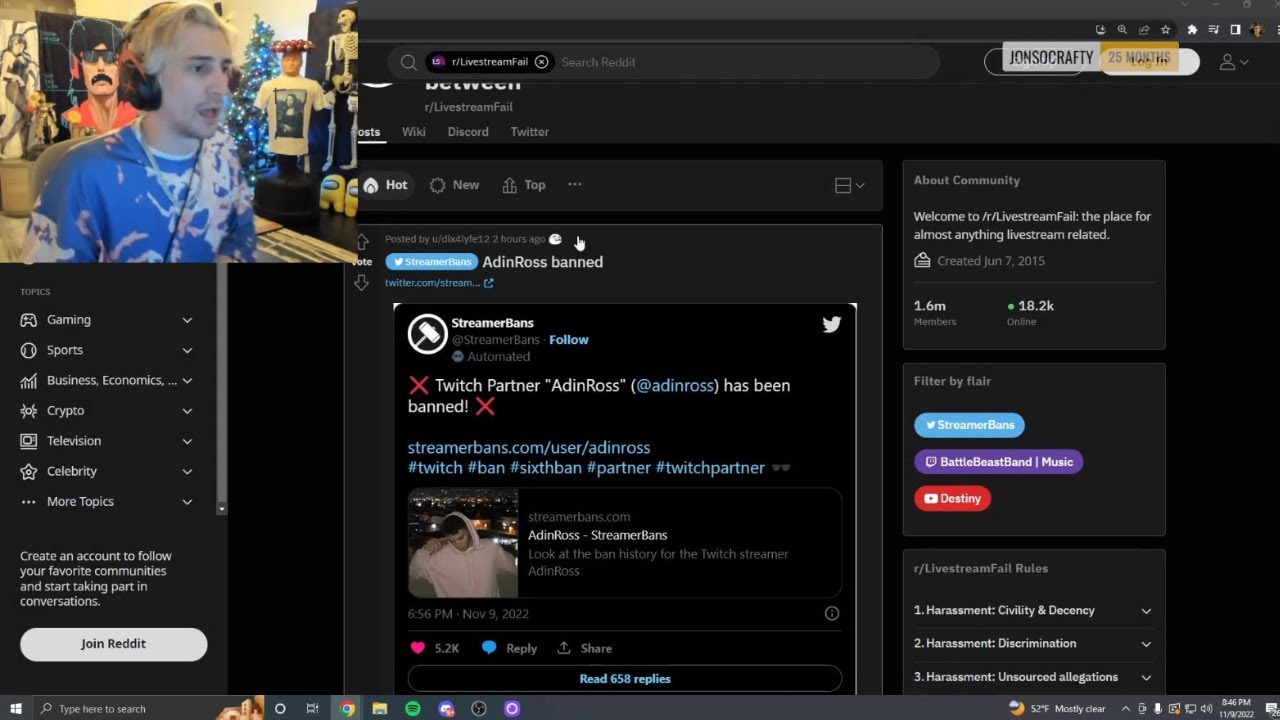Click Read 658 replies button
This screenshot has height=720, width=1280.
pos(625,679)
